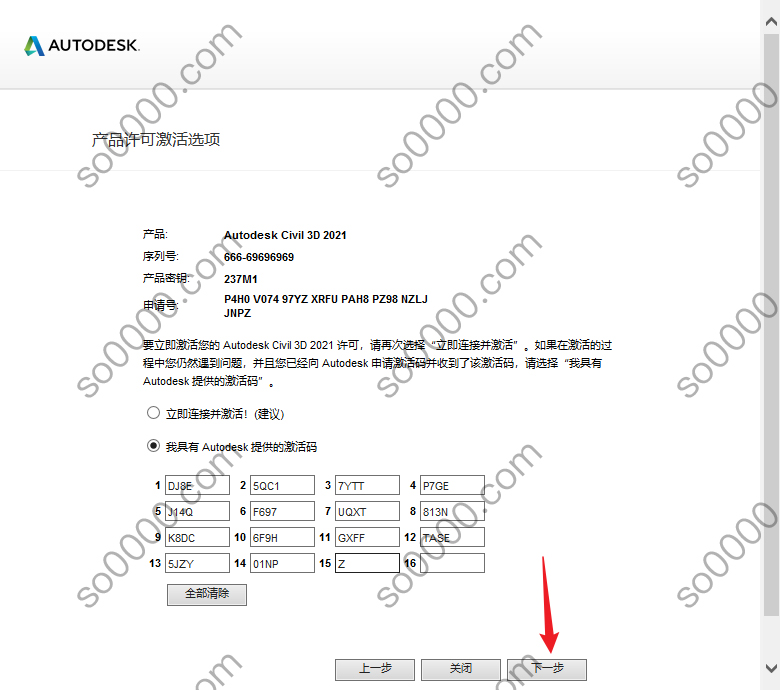Click the 全部清除 clear all button

pos(207,594)
